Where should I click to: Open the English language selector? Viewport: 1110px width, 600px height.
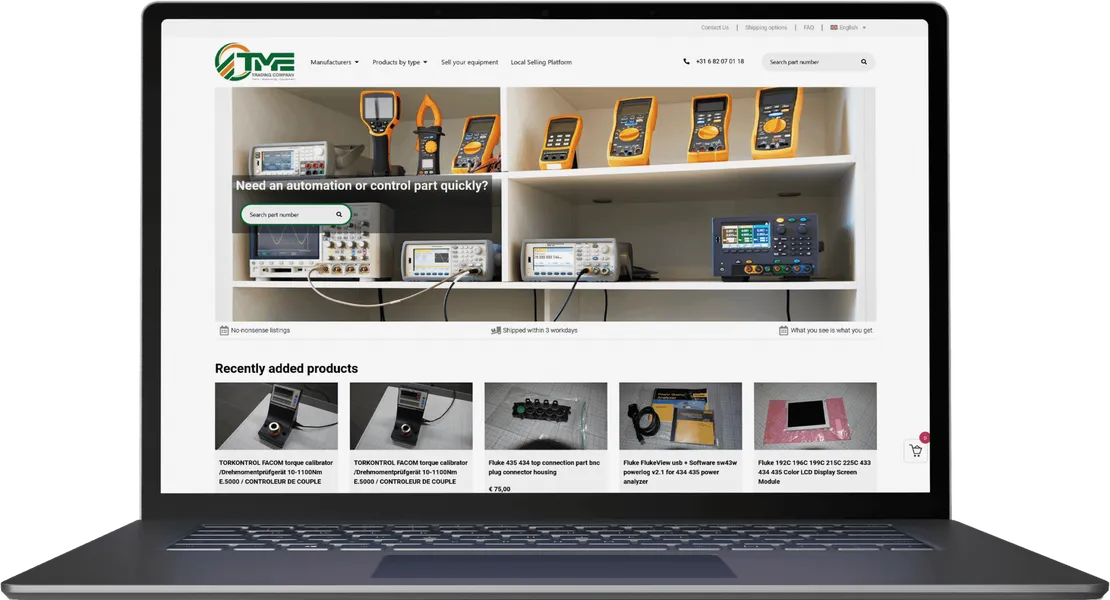[848, 28]
